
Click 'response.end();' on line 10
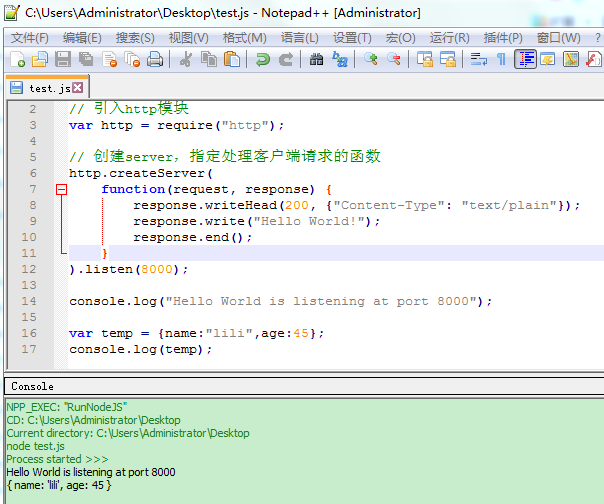(x=193, y=237)
